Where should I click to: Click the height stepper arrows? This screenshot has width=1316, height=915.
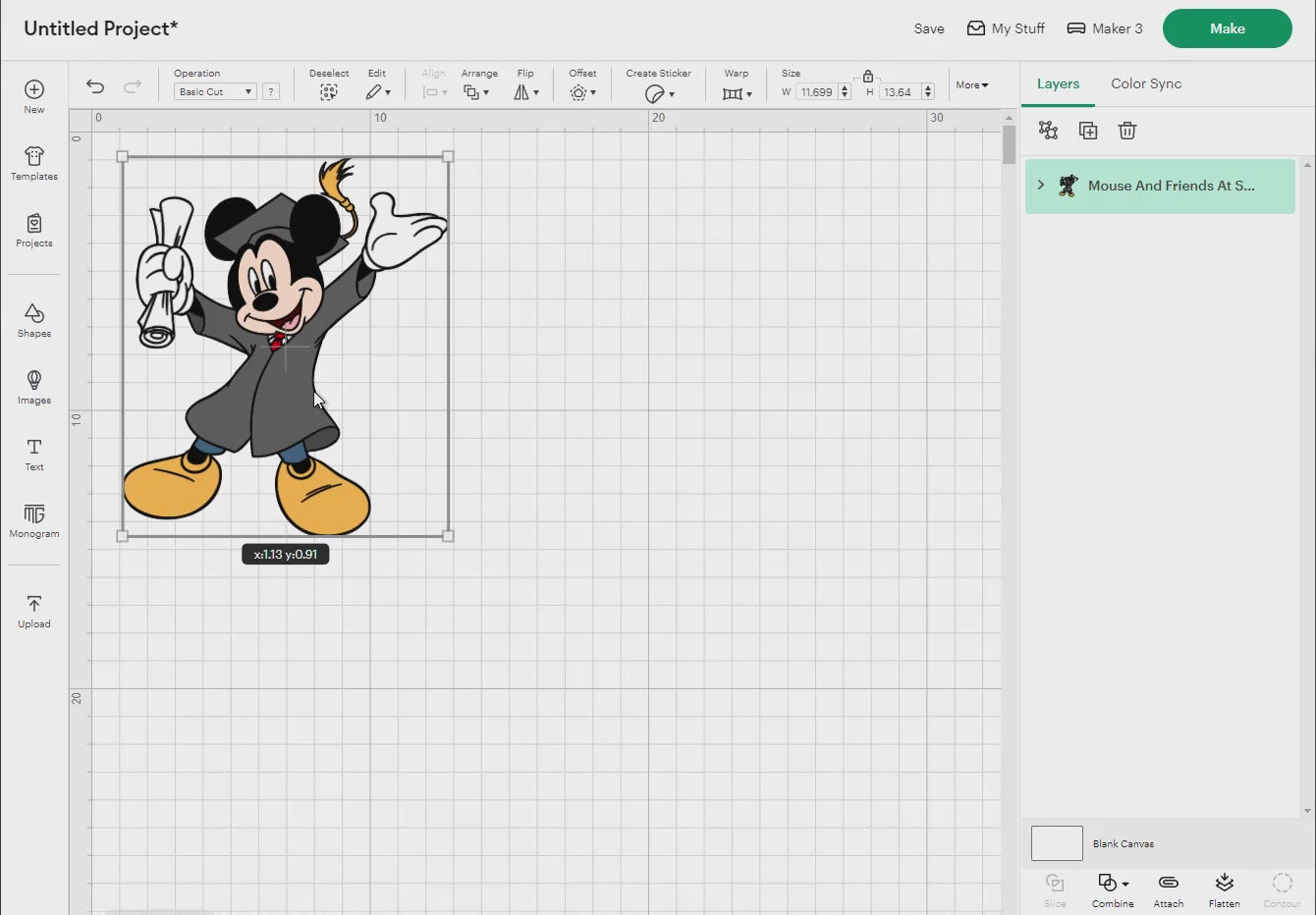(x=928, y=92)
